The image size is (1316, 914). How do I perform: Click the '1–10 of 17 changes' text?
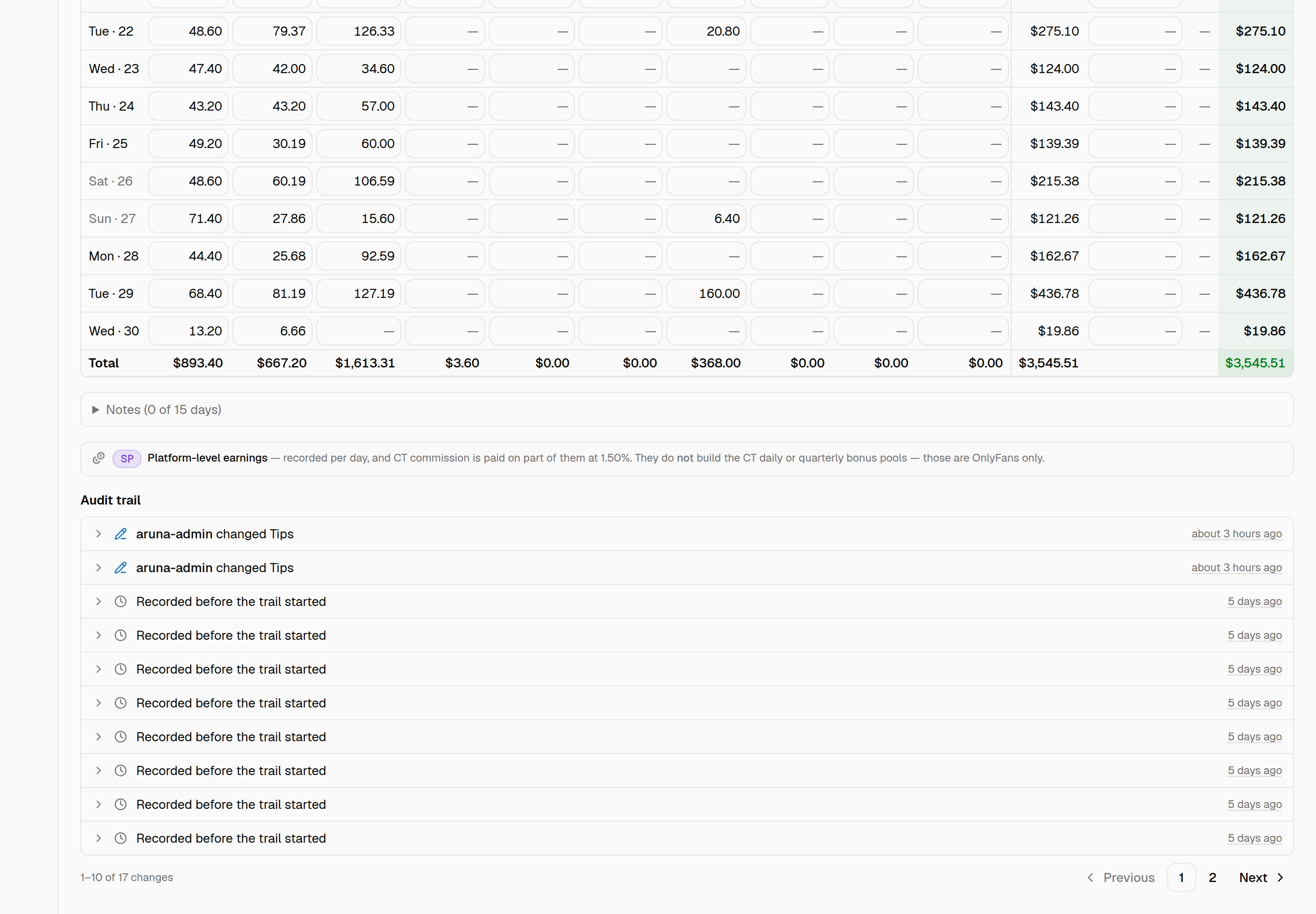point(127,877)
